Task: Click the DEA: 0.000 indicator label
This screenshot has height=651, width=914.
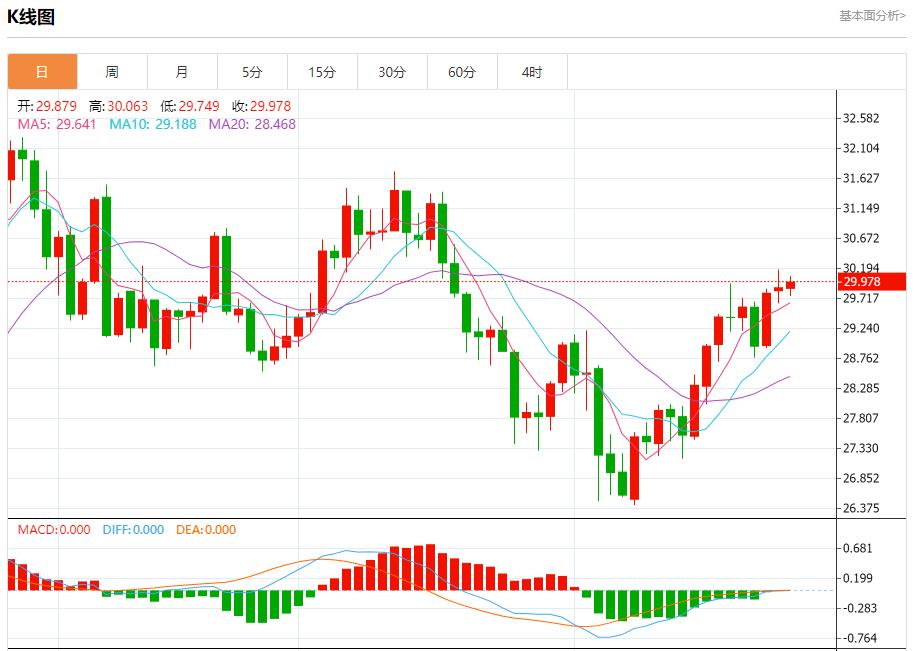Action: tap(206, 530)
